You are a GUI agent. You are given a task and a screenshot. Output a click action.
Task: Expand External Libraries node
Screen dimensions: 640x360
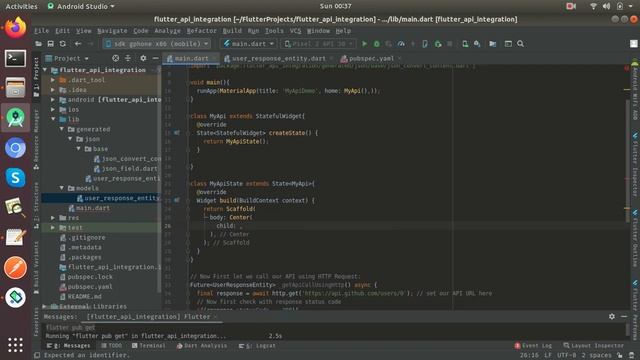(x=45, y=306)
